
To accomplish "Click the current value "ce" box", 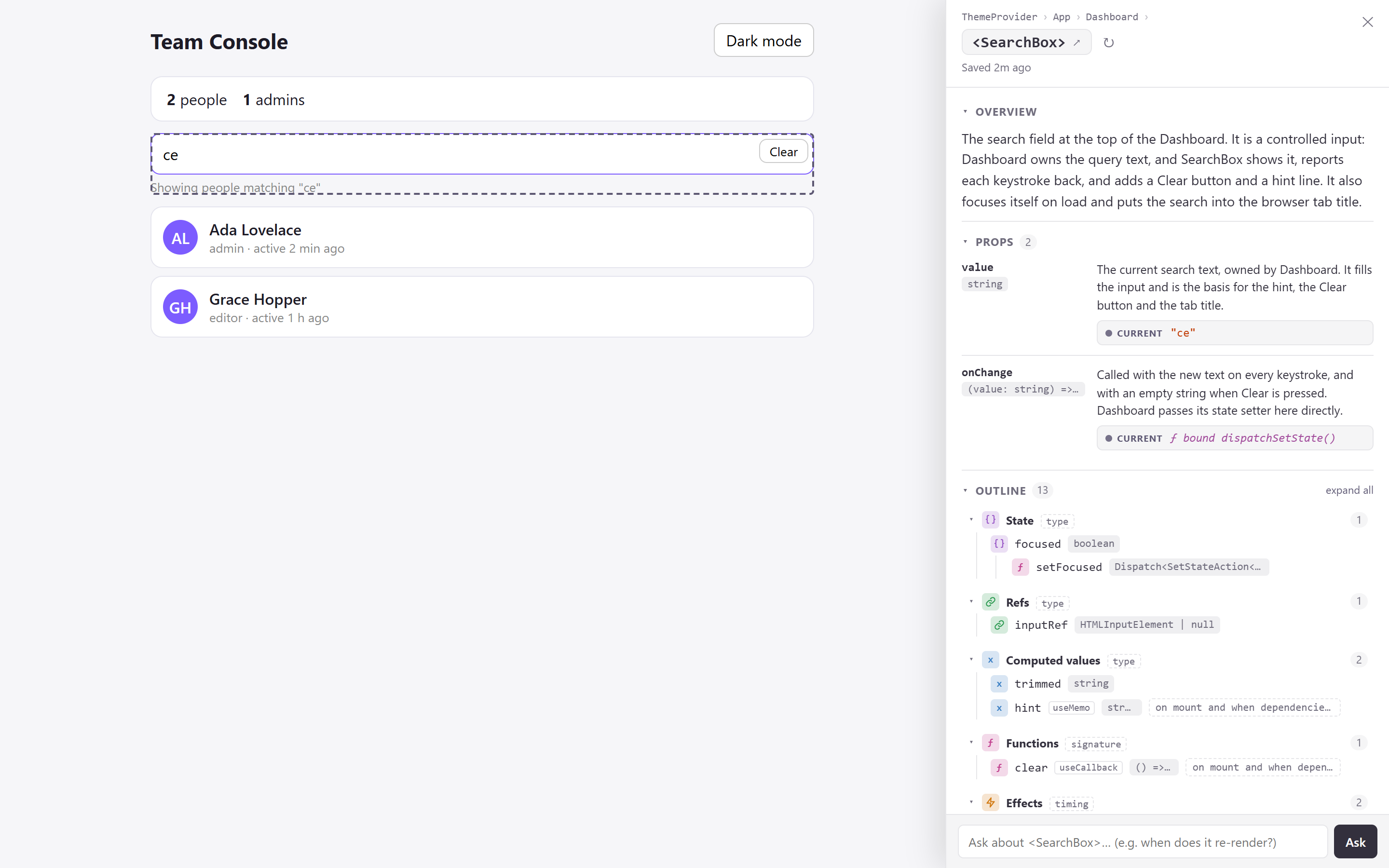I will pyautogui.click(x=1235, y=333).
